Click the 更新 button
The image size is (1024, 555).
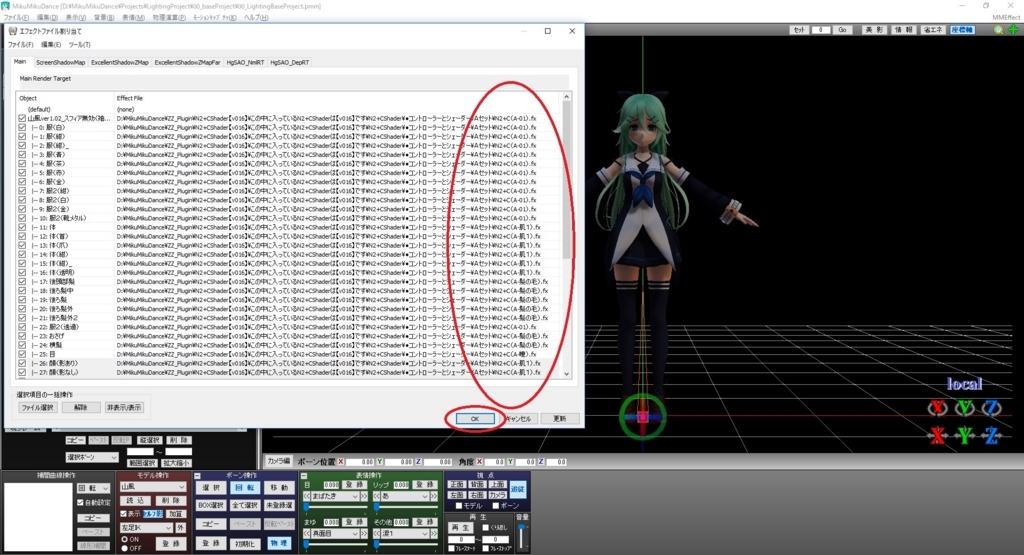click(x=560, y=419)
